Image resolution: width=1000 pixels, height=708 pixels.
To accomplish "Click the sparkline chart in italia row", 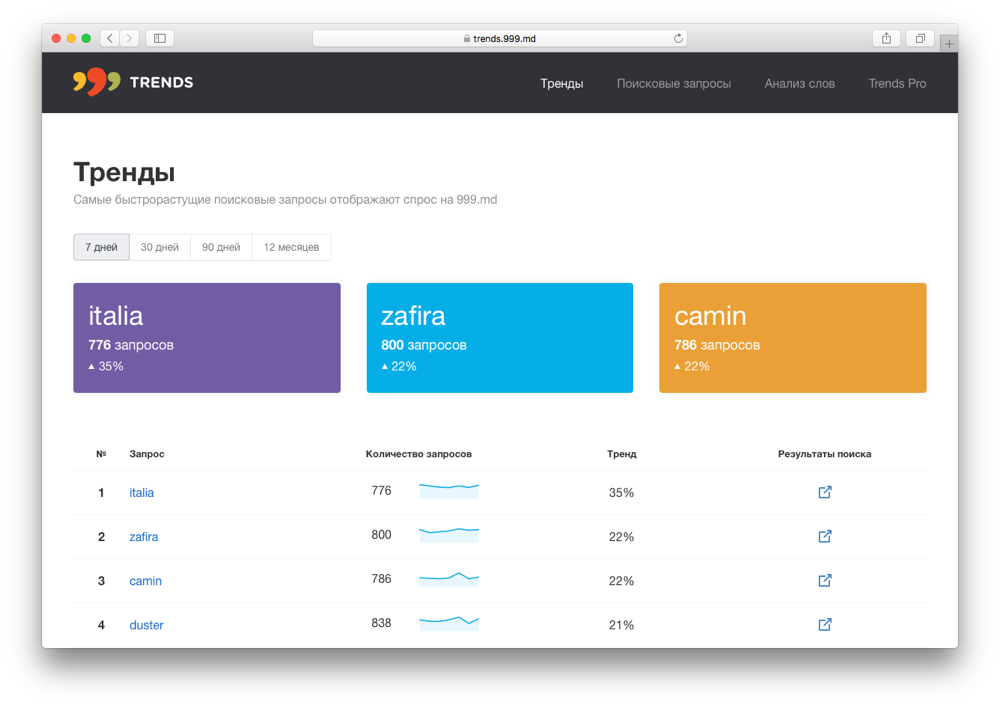I will click(449, 490).
